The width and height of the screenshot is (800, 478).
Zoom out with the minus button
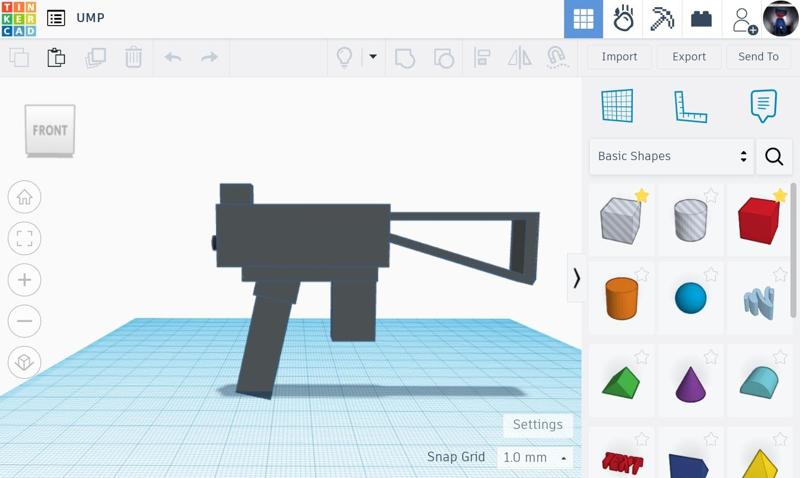coord(24,321)
